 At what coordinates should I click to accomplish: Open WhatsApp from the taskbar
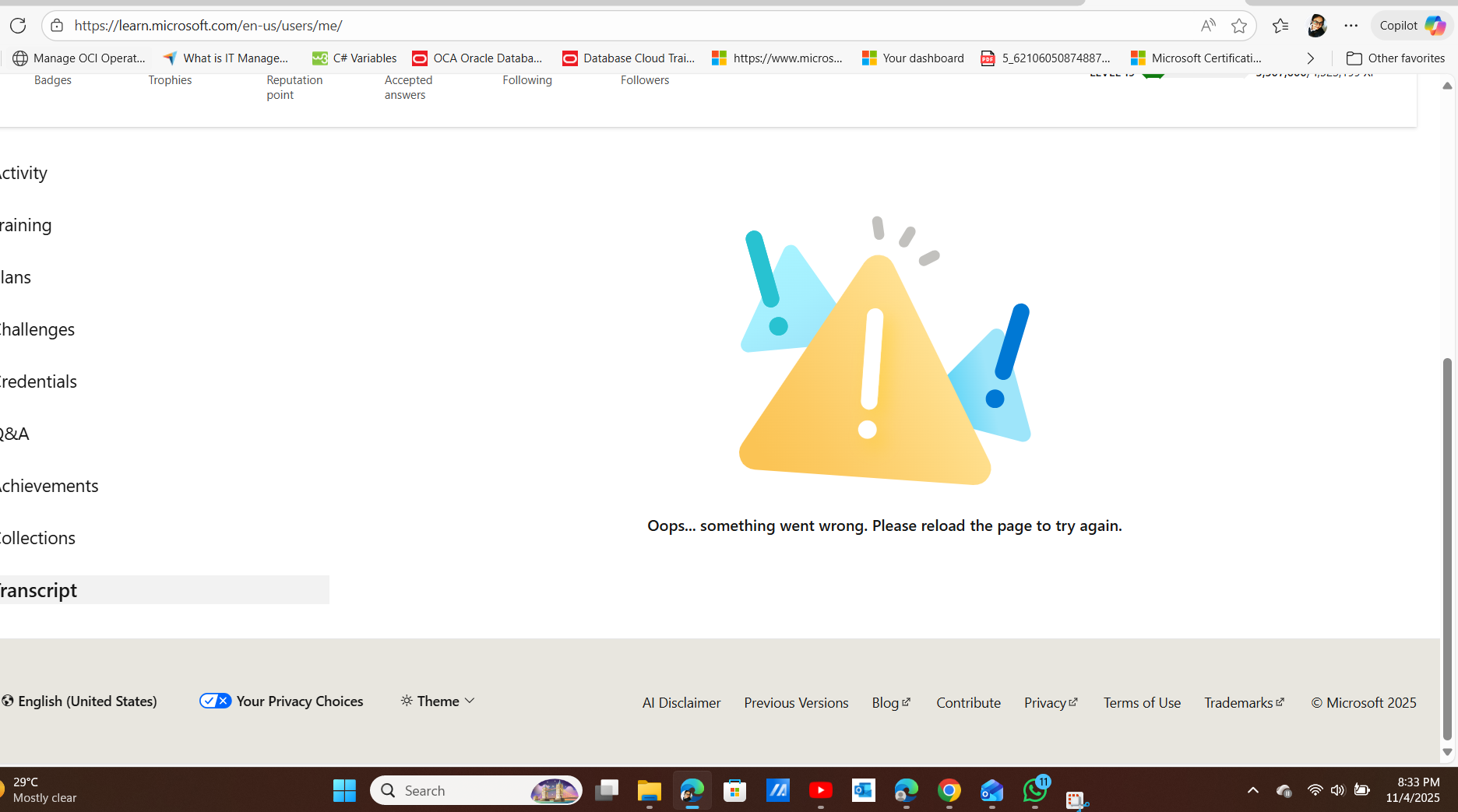[x=1035, y=791]
